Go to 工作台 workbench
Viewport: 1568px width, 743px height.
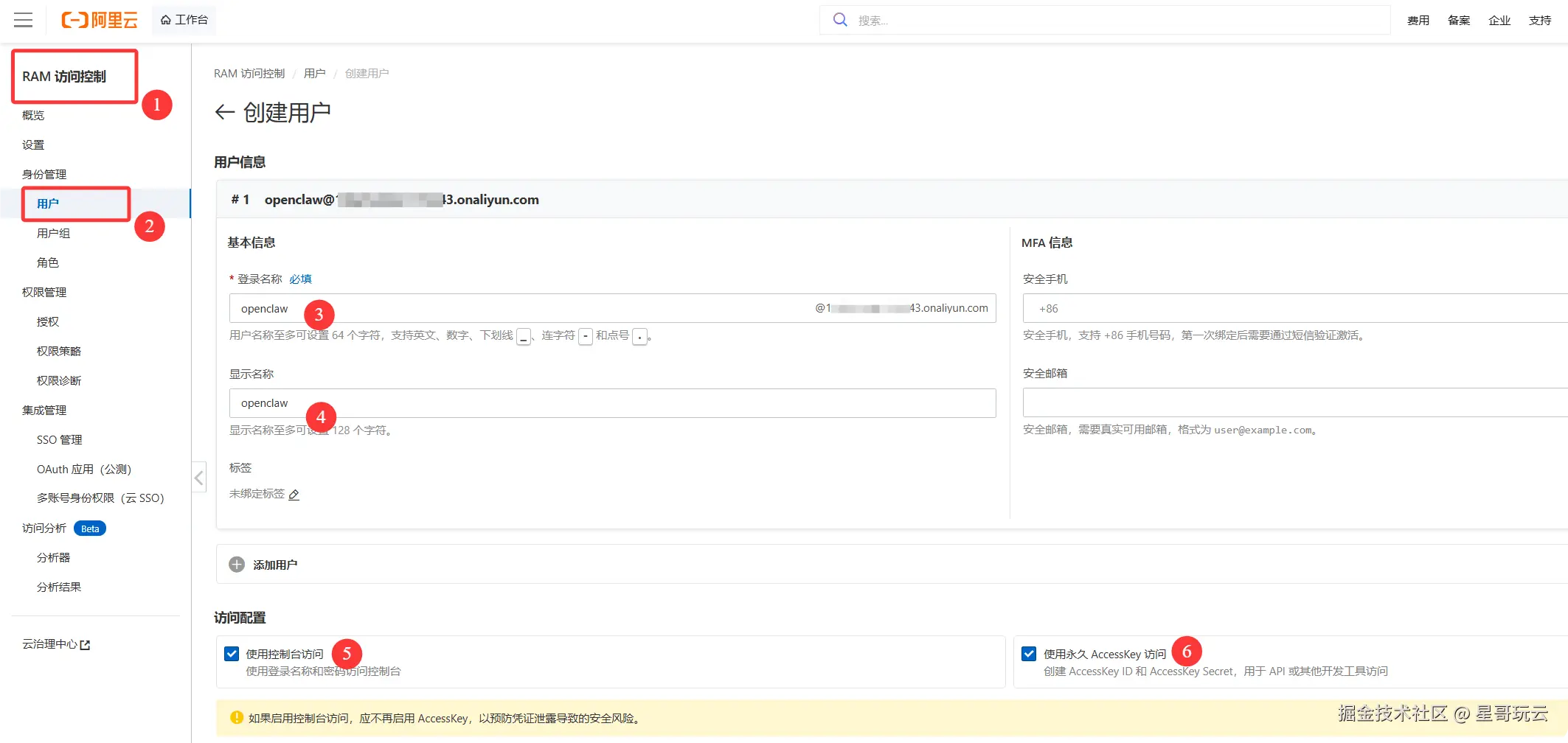click(x=184, y=20)
